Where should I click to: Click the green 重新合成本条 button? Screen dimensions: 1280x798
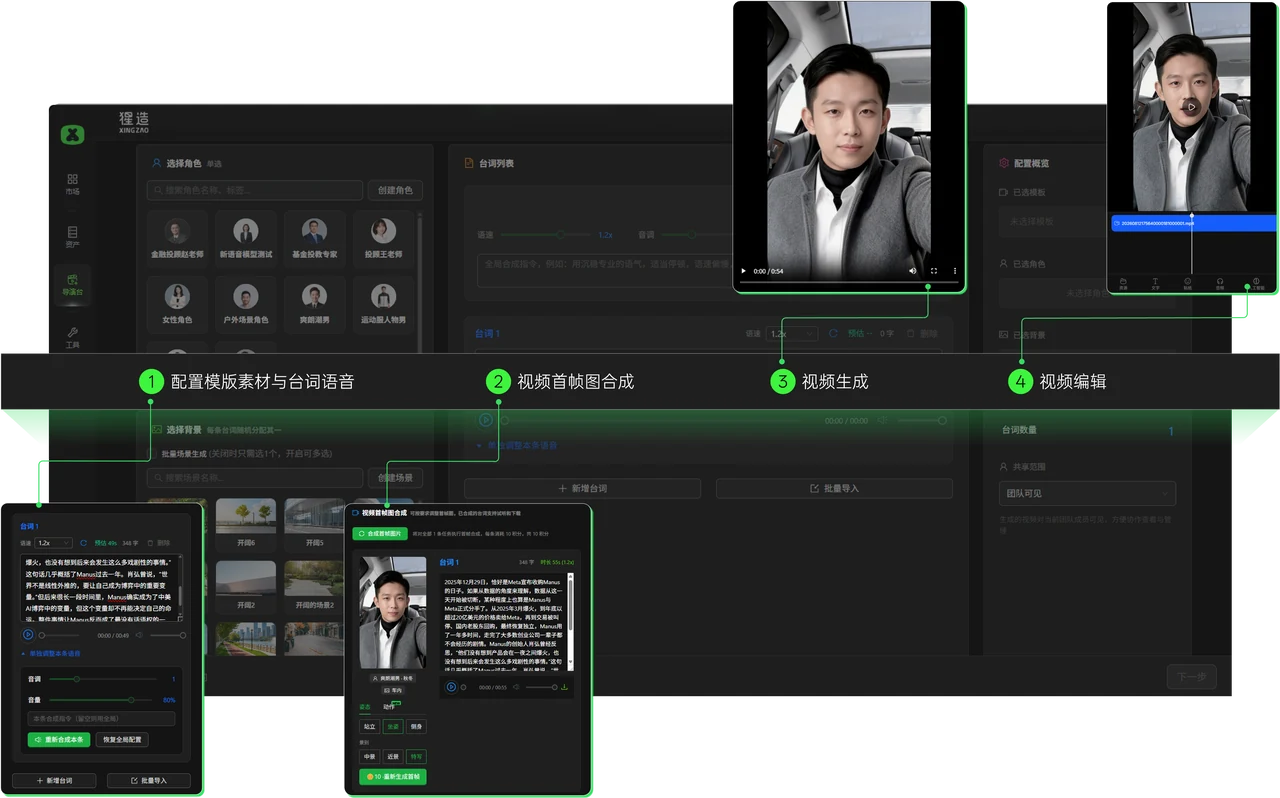pos(59,740)
